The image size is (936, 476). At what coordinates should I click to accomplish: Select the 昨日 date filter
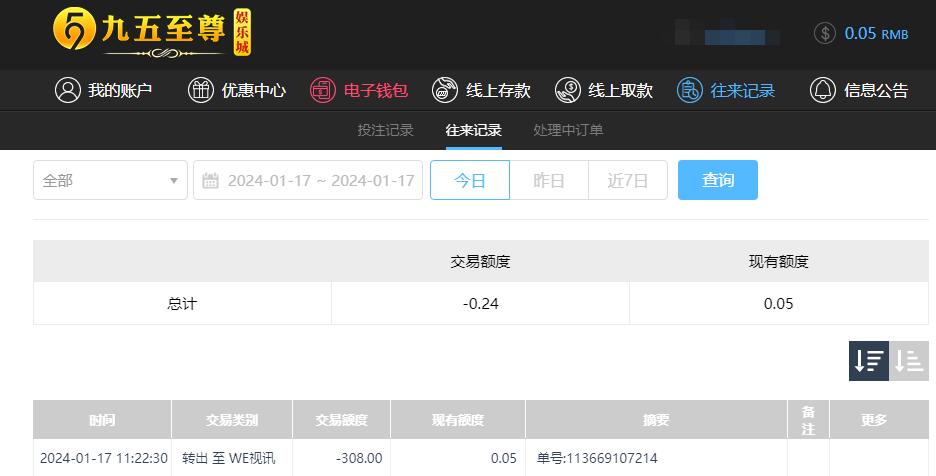[549, 180]
